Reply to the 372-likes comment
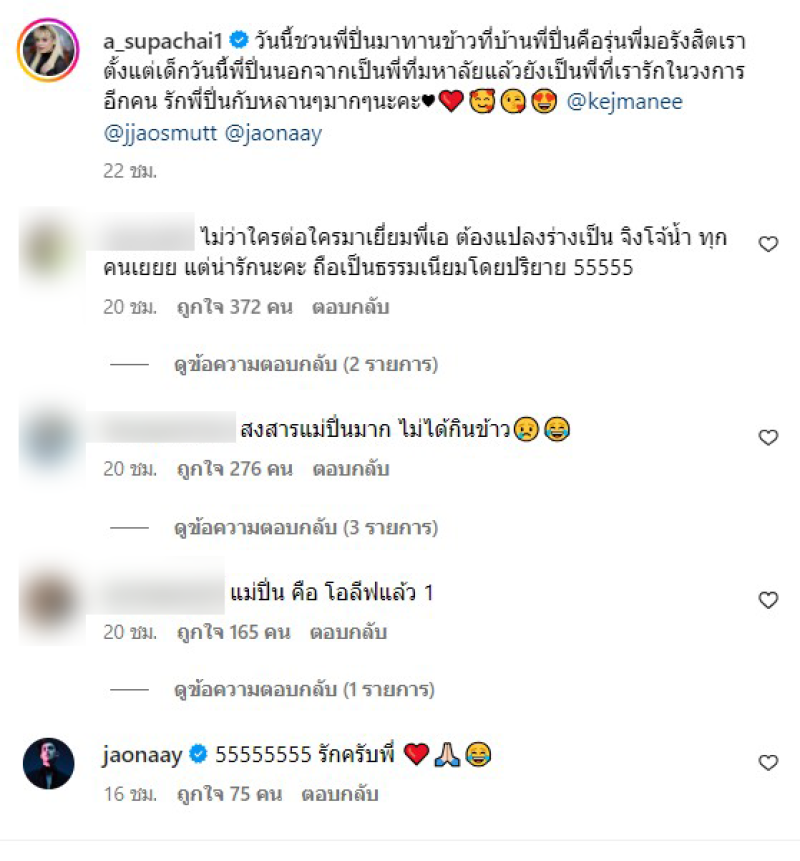The height and width of the screenshot is (861, 800). point(350,307)
